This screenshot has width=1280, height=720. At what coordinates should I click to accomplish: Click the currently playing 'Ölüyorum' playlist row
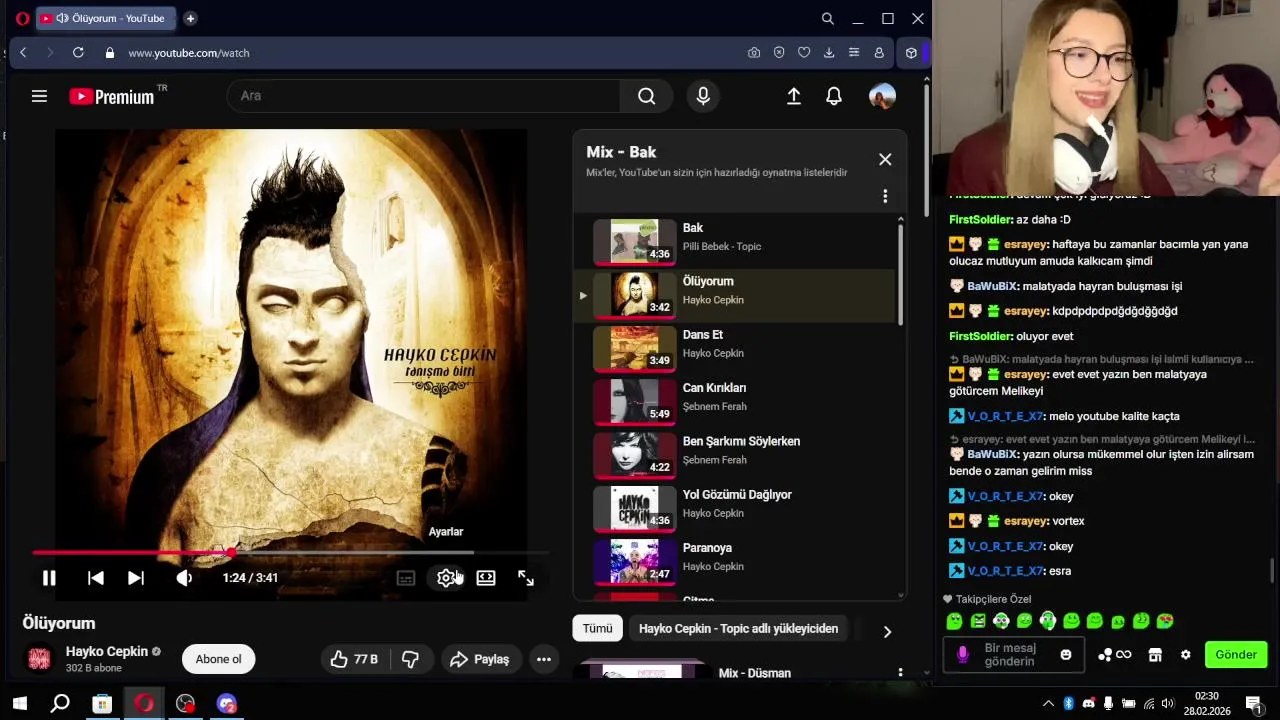(735, 295)
